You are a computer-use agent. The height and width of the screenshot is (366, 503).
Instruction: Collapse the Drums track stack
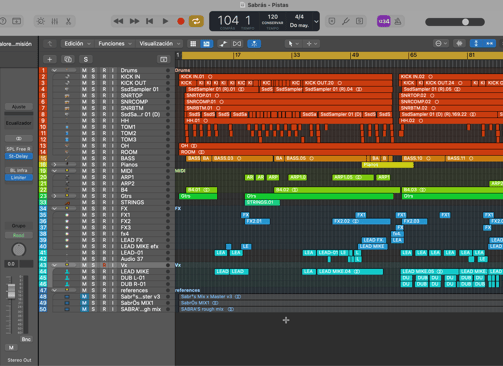54,70
